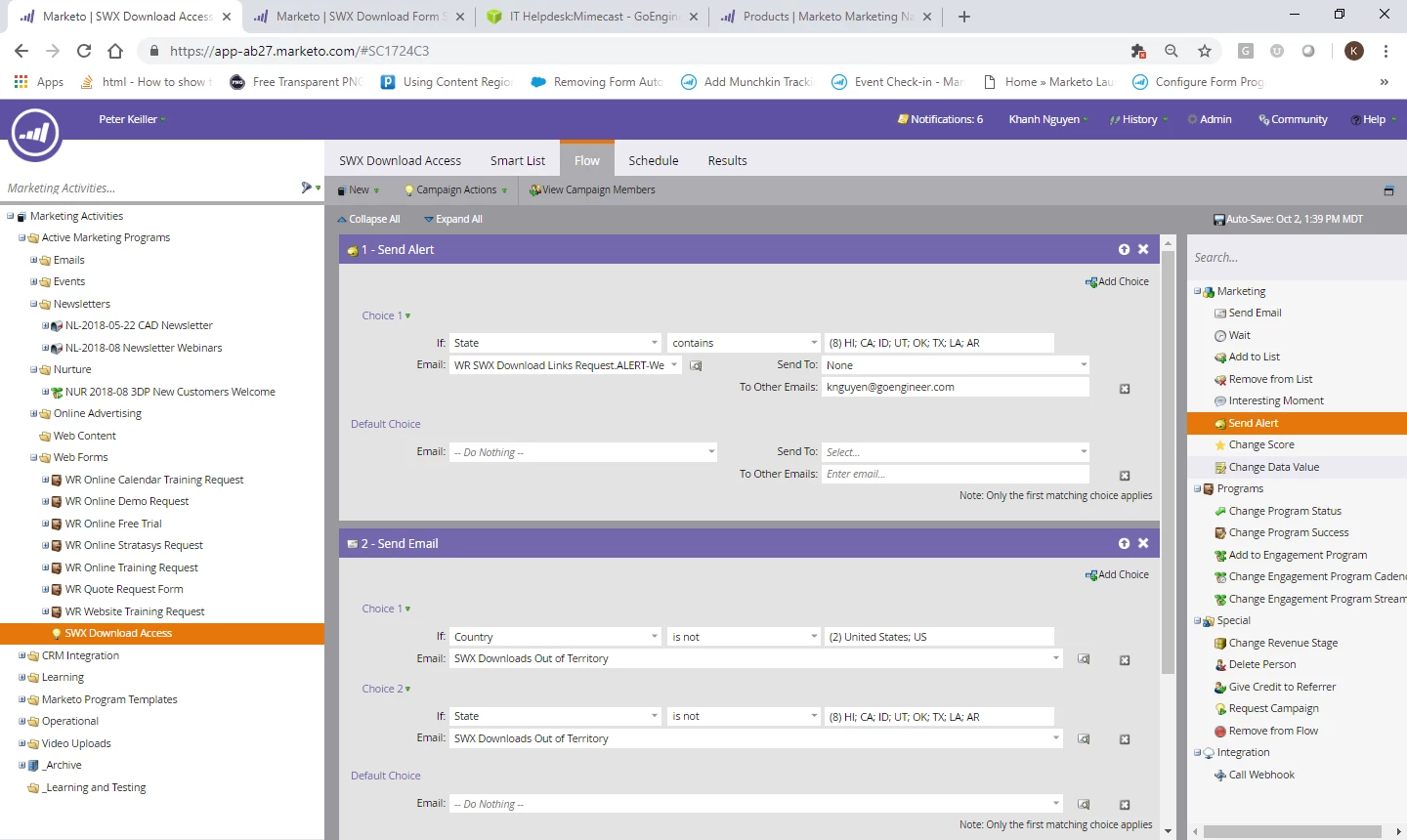Bookmark page with star icon
The height and width of the screenshot is (840, 1407).
coord(1205,51)
